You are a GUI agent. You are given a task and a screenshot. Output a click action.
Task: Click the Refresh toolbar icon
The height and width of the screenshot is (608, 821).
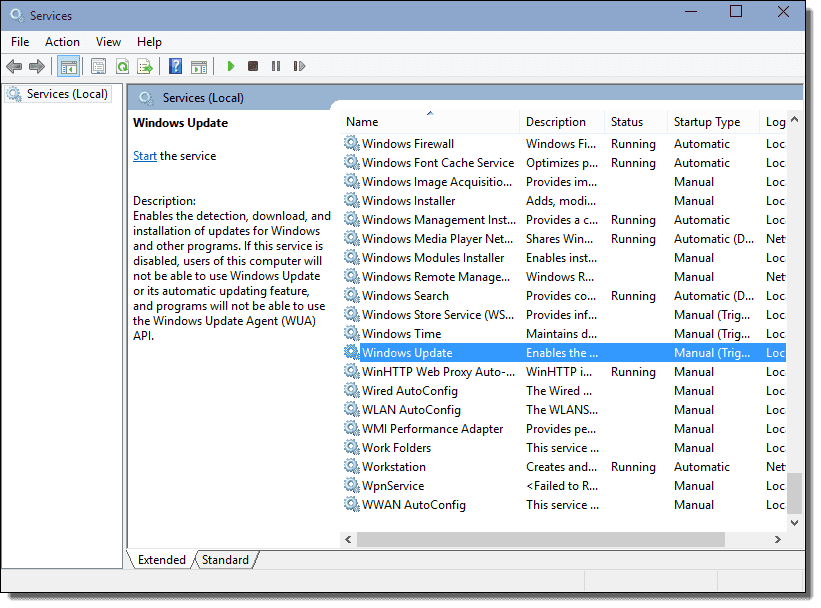point(122,67)
